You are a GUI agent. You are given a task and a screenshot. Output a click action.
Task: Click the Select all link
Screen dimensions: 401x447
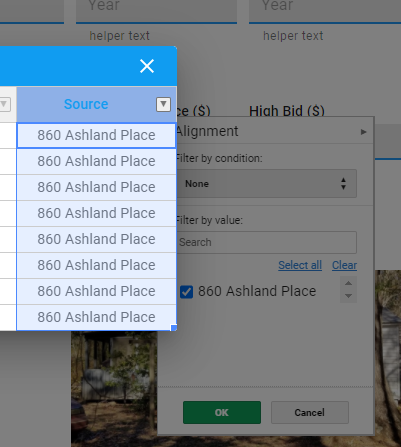(x=300, y=265)
